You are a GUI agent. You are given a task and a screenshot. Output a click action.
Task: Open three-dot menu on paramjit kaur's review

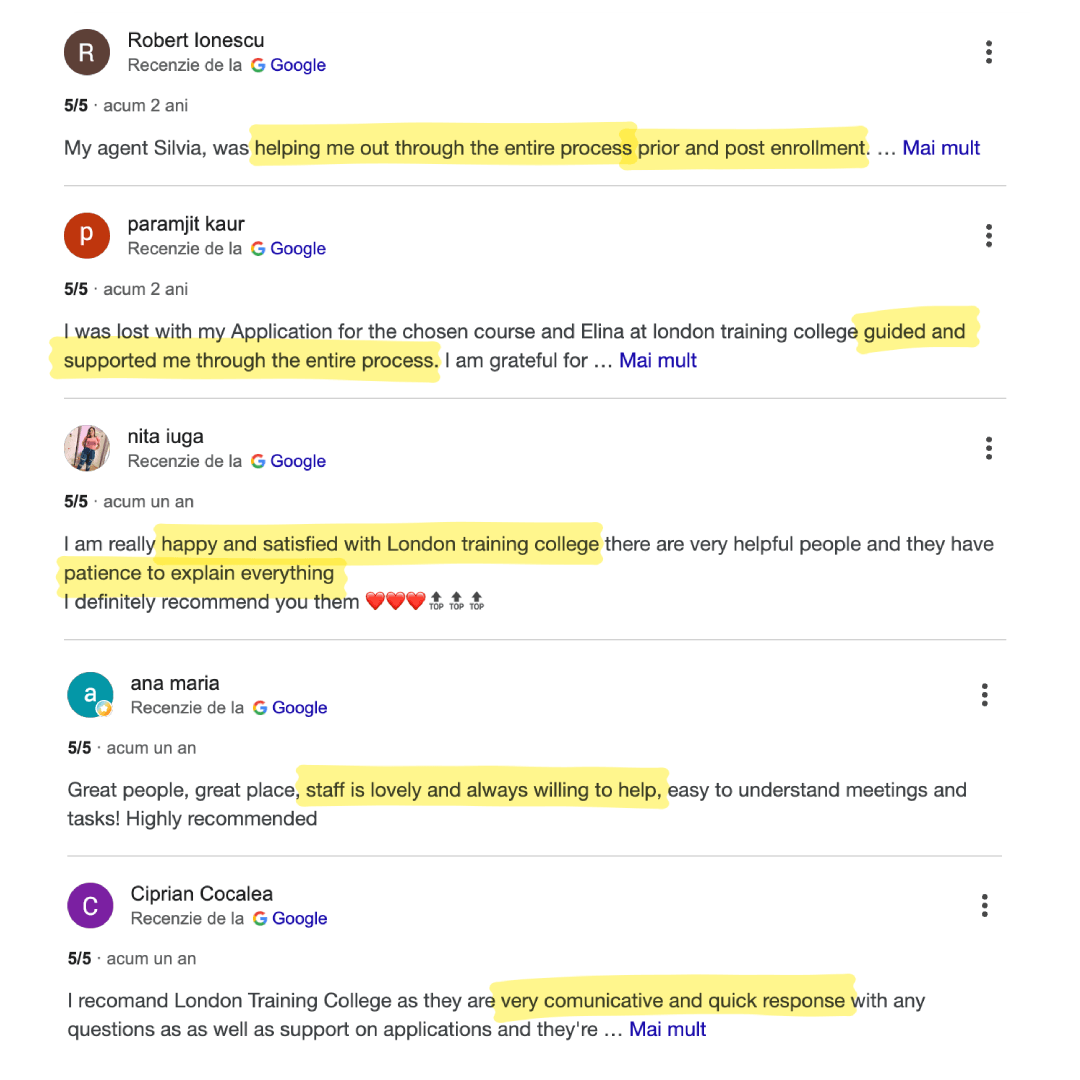pos(988,236)
